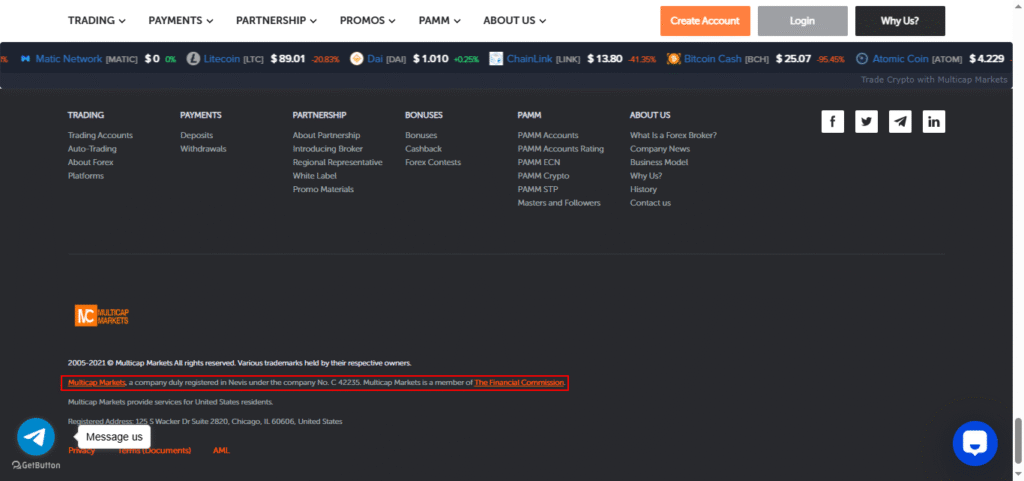Viewport: 1024px width, 481px height.
Task: Open The Financial Commission link
Action: (x=519, y=382)
